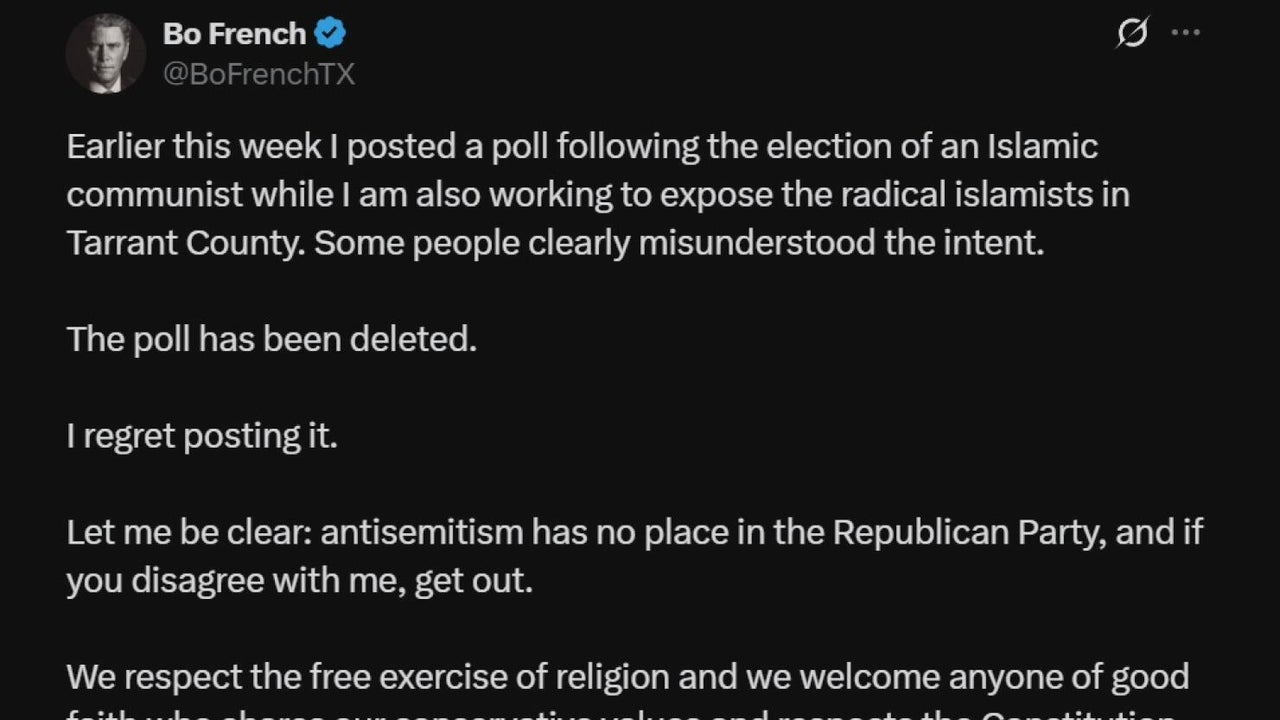This screenshot has height=720, width=1280.
Task: Open the three-dot more options menu
Action: click(x=1185, y=33)
